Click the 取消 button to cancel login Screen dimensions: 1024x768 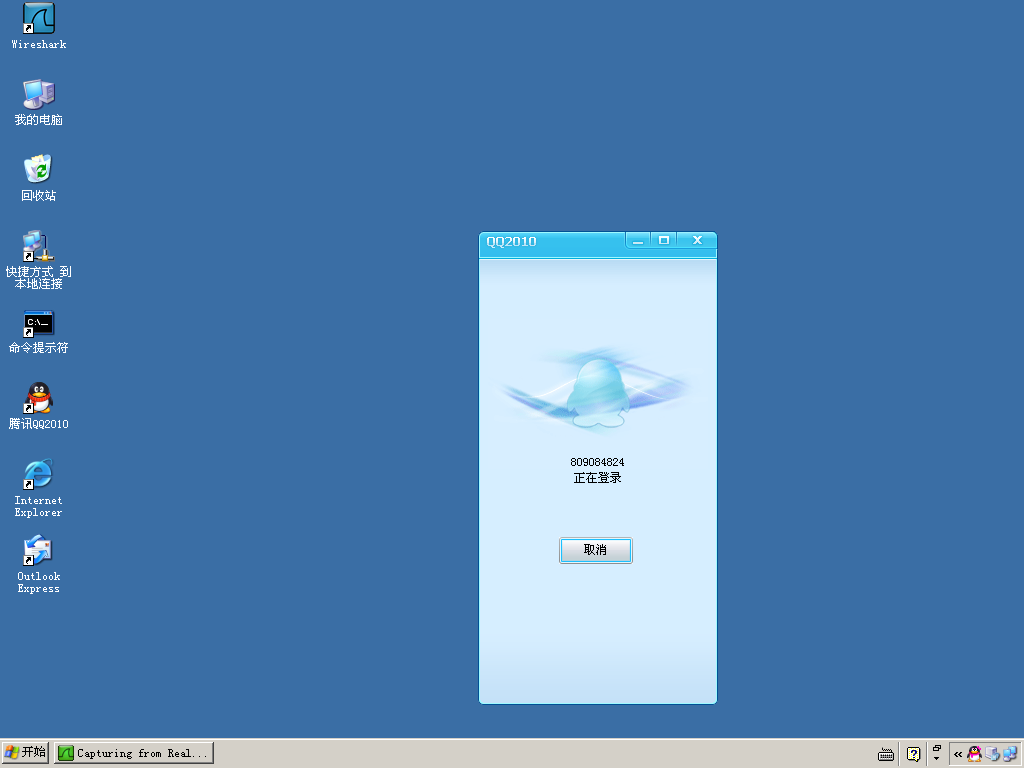(596, 550)
